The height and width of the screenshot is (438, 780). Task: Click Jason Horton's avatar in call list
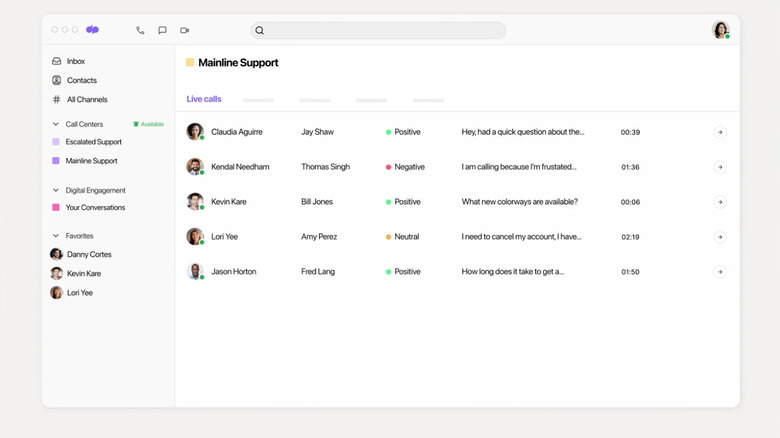pos(195,272)
